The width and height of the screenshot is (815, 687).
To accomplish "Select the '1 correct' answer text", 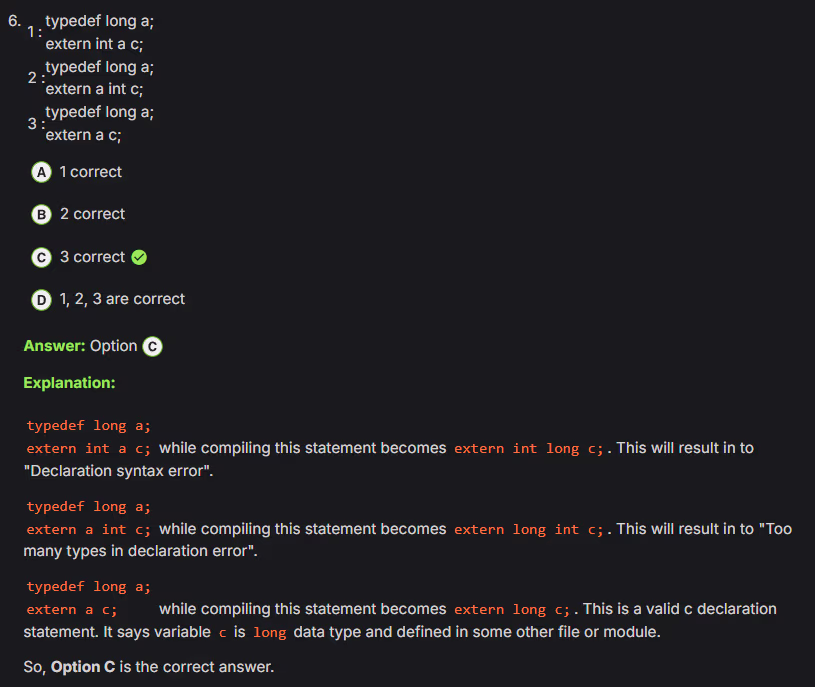I will (90, 172).
